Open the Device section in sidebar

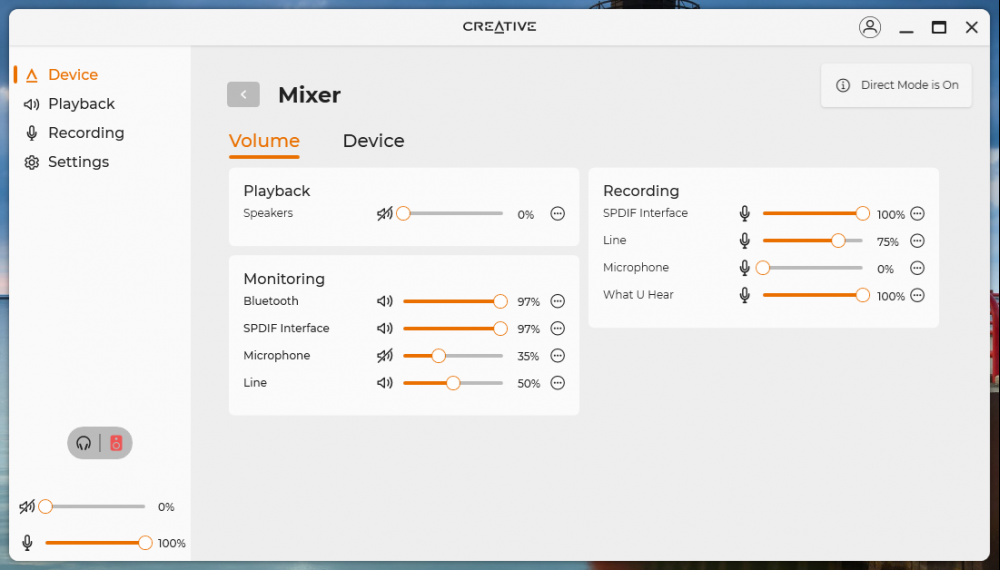tap(72, 75)
